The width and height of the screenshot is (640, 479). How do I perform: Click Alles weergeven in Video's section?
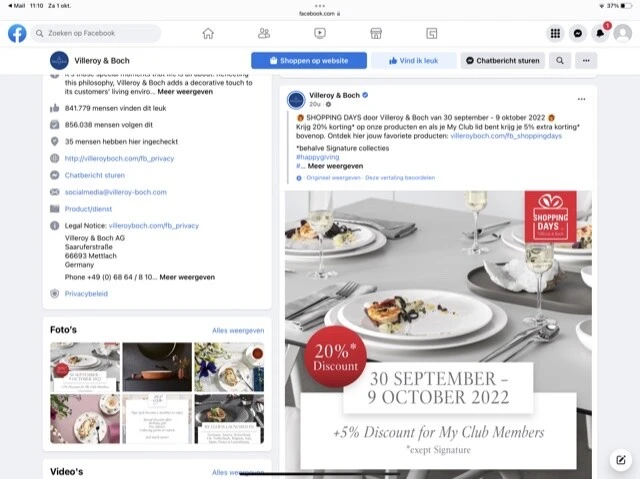(x=238, y=472)
